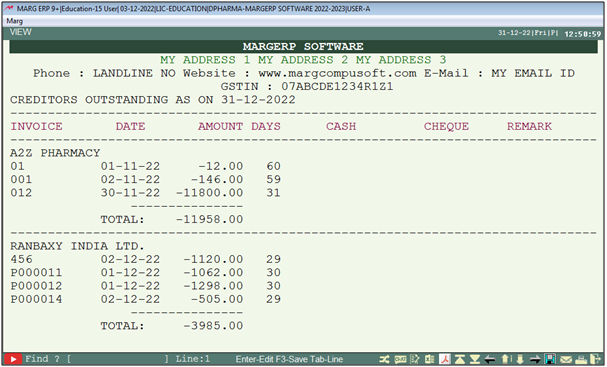607x367 pixels.
Task: Click website www.margcompusoft.com text
Action: point(338,73)
